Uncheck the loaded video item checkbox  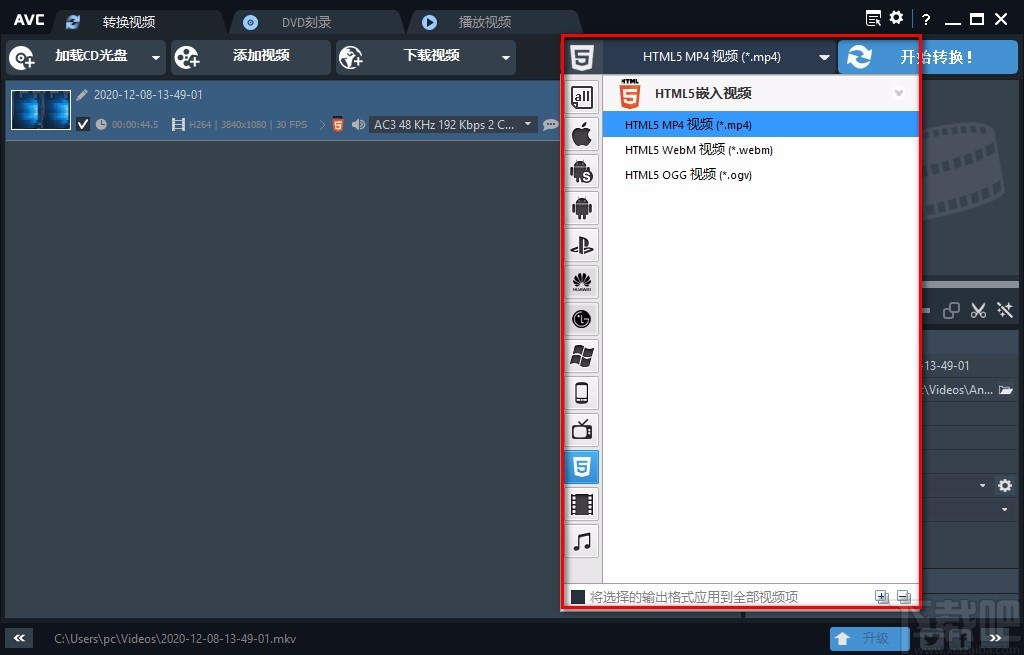click(83, 124)
